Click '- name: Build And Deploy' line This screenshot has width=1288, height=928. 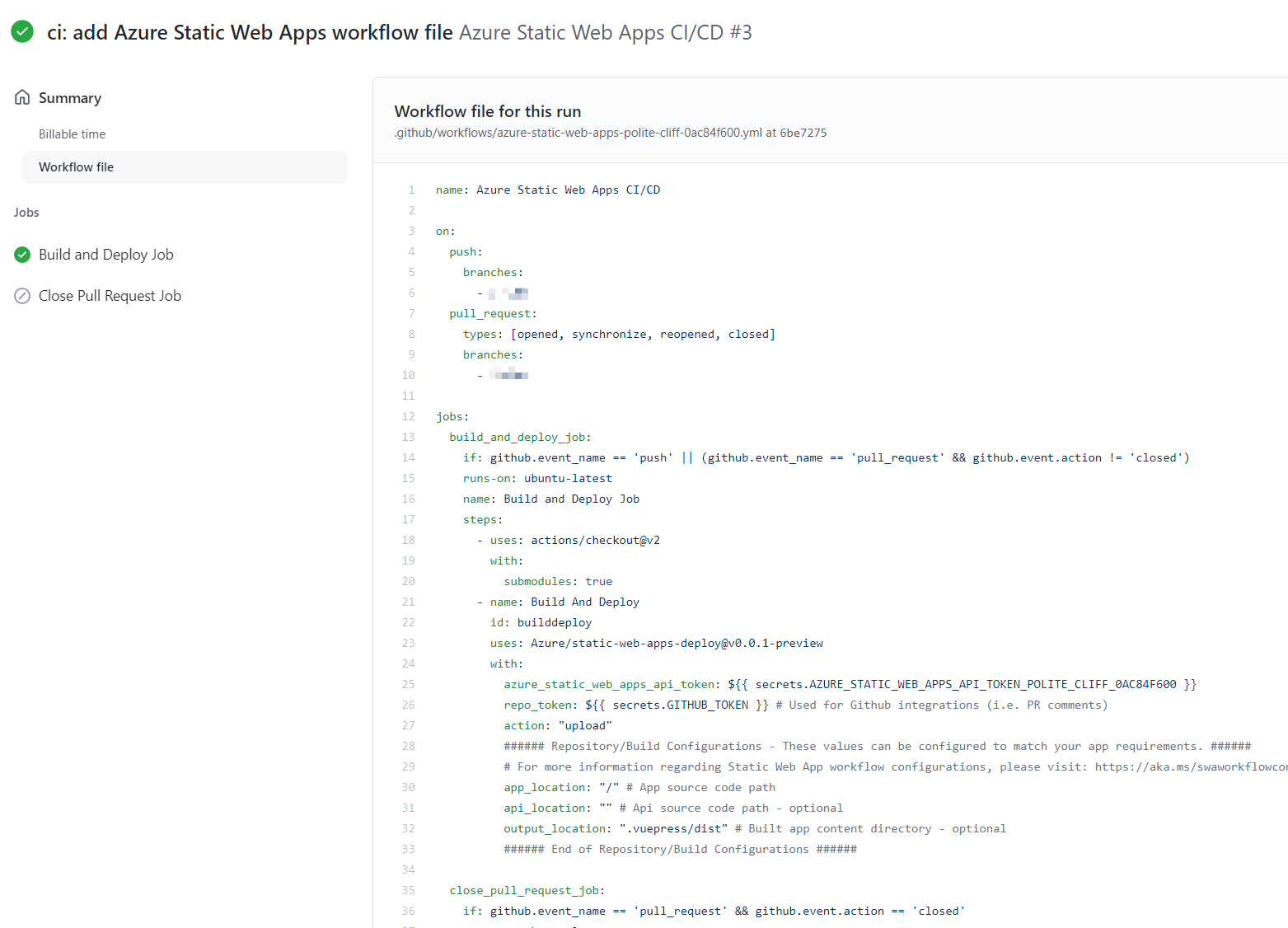(x=558, y=602)
